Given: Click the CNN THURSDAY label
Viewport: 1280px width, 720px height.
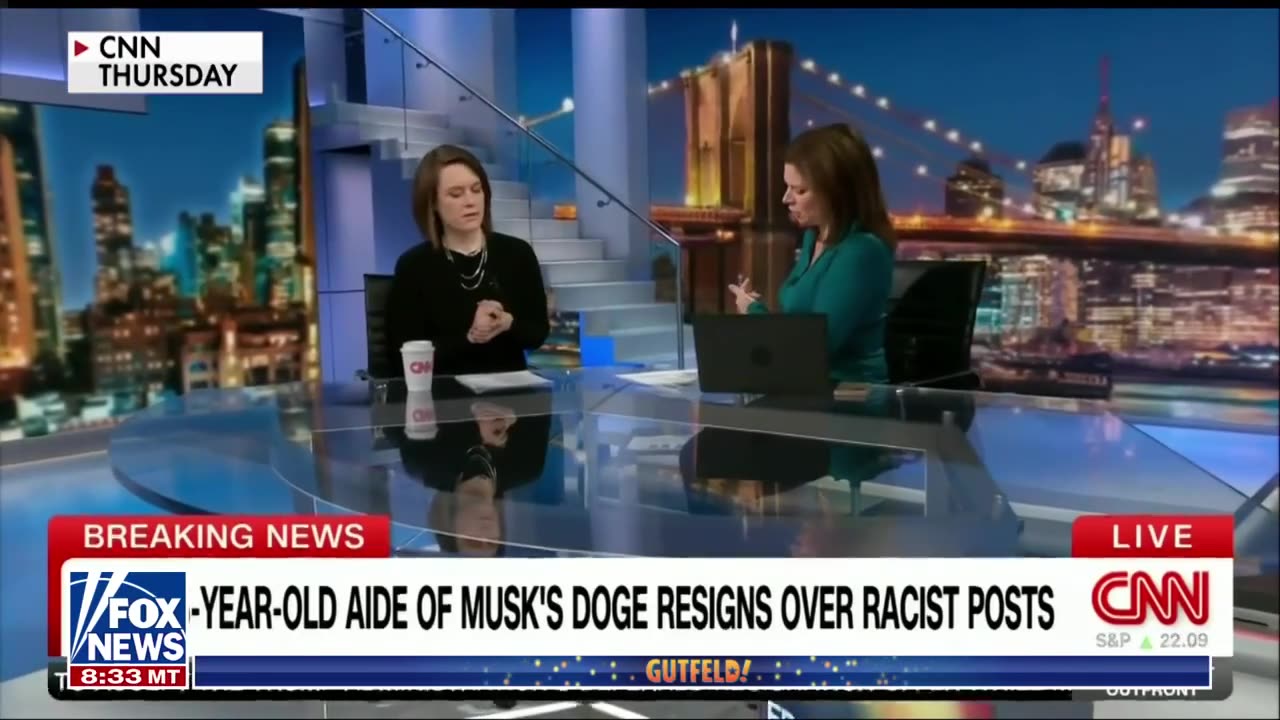Looking at the screenshot, I should click(x=165, y=62).
